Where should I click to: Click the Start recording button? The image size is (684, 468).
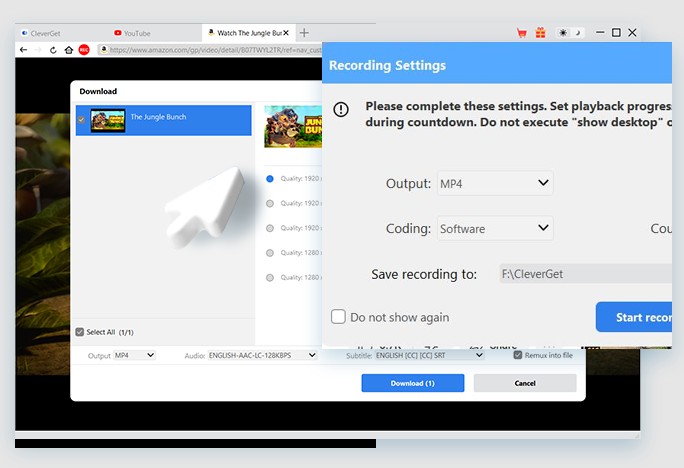634,317
